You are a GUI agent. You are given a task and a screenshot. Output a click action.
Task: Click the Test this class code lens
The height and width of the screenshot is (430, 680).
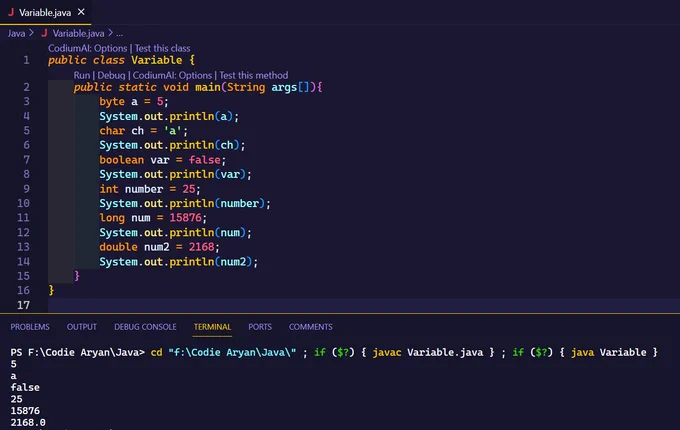point(162,48)
